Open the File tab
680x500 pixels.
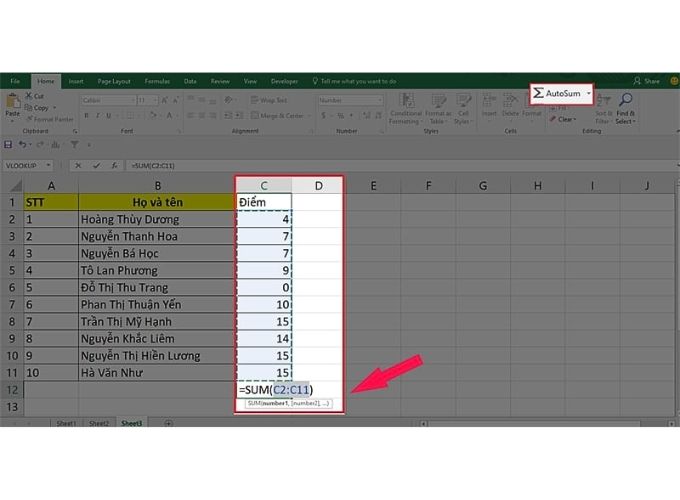click(15, 81)
